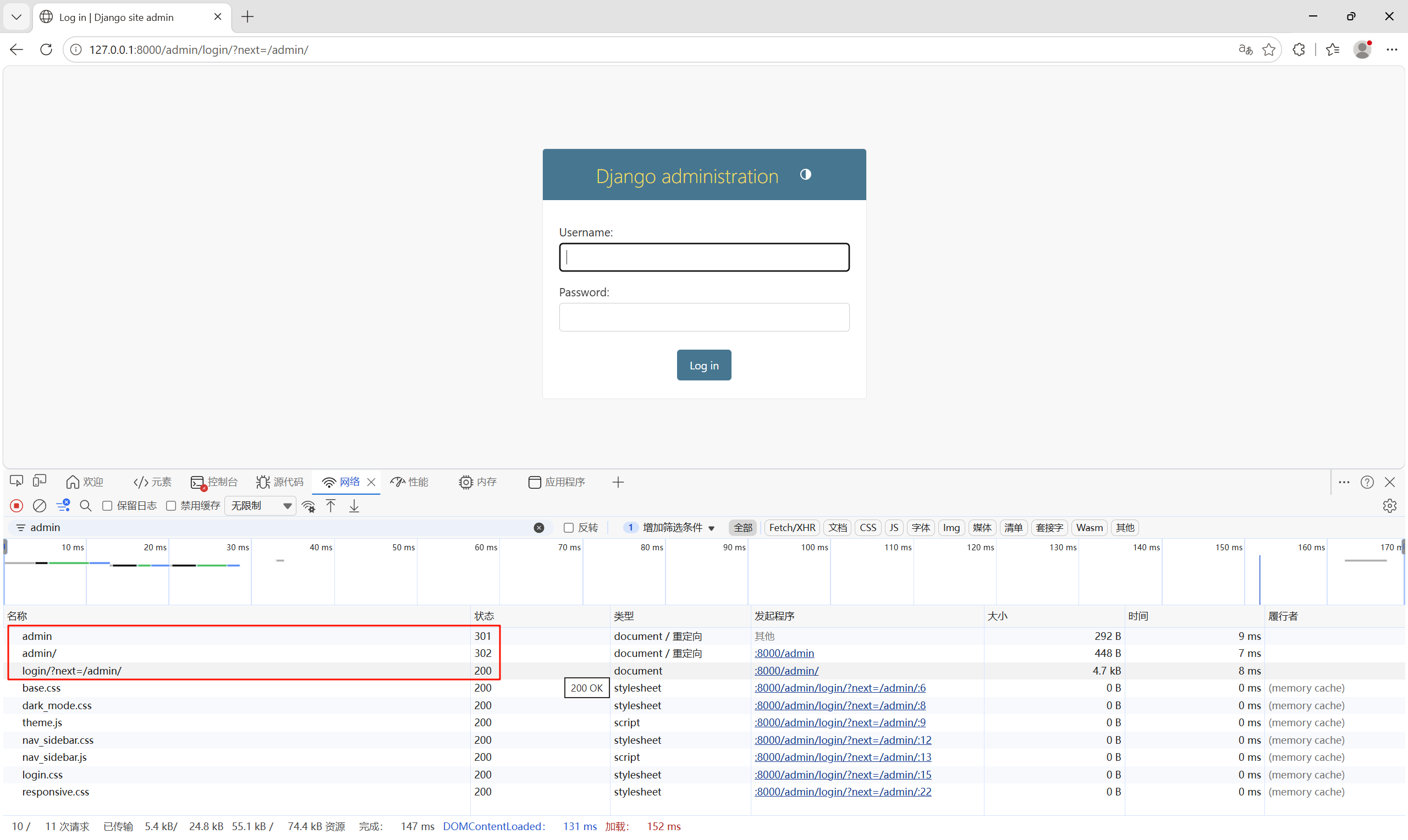Enable the 禁用缓存 checkbox

point(171,506)
